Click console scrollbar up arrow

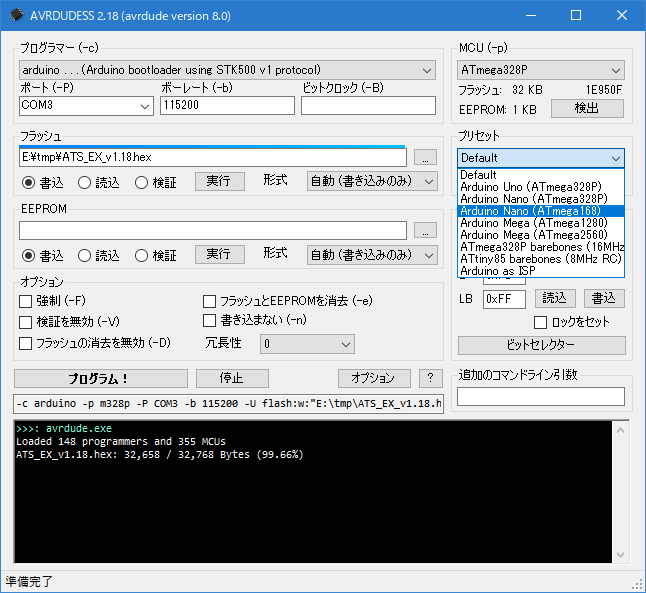click(621, 430)
